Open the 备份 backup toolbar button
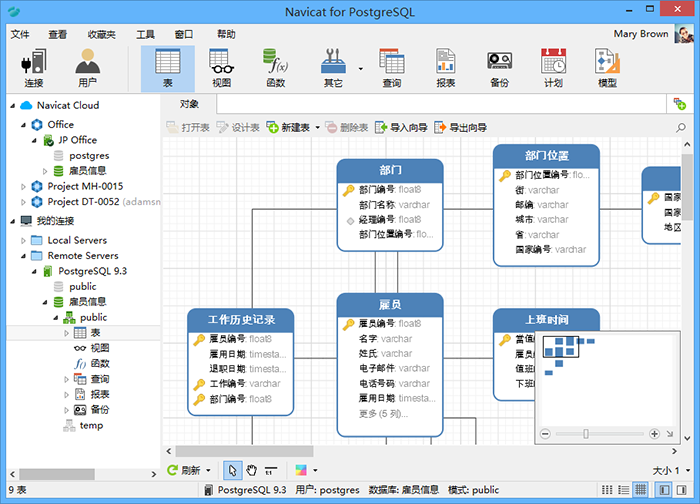The width and height of the screenshot is (700, 504). click(x=500, y=68)
